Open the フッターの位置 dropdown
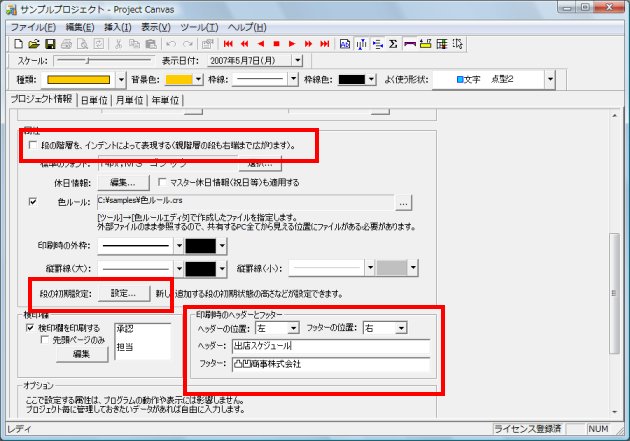630x441 pixels. coord(401,328)
